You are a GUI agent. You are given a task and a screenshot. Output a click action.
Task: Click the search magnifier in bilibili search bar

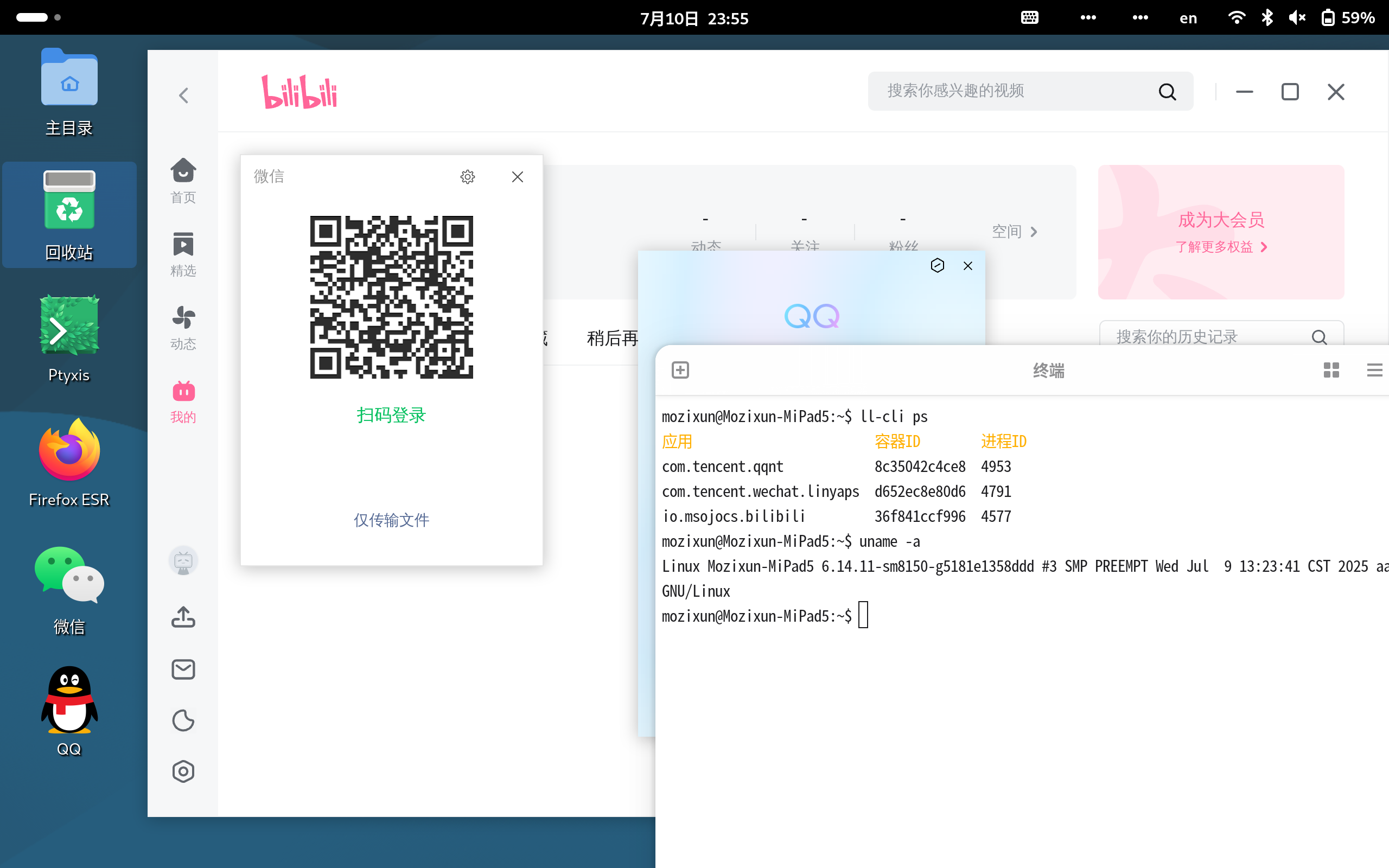click(1167, 91)
